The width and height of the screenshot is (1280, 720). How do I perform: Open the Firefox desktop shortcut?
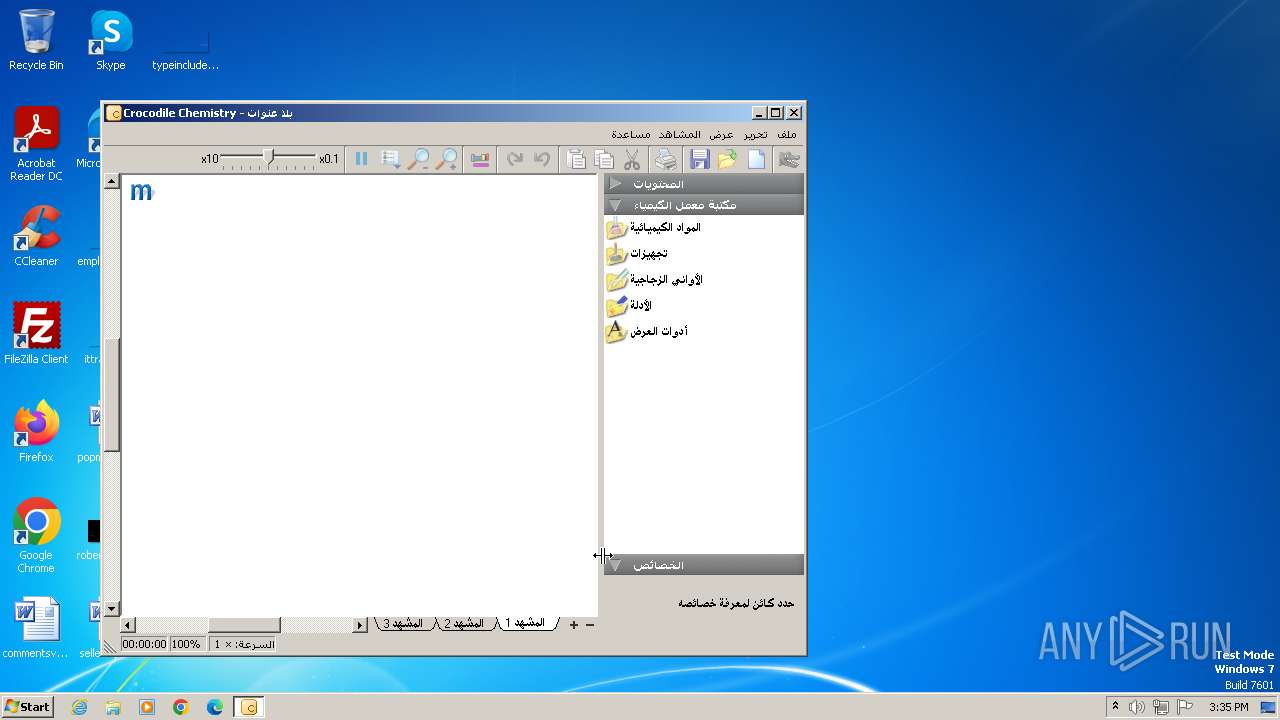36,431
